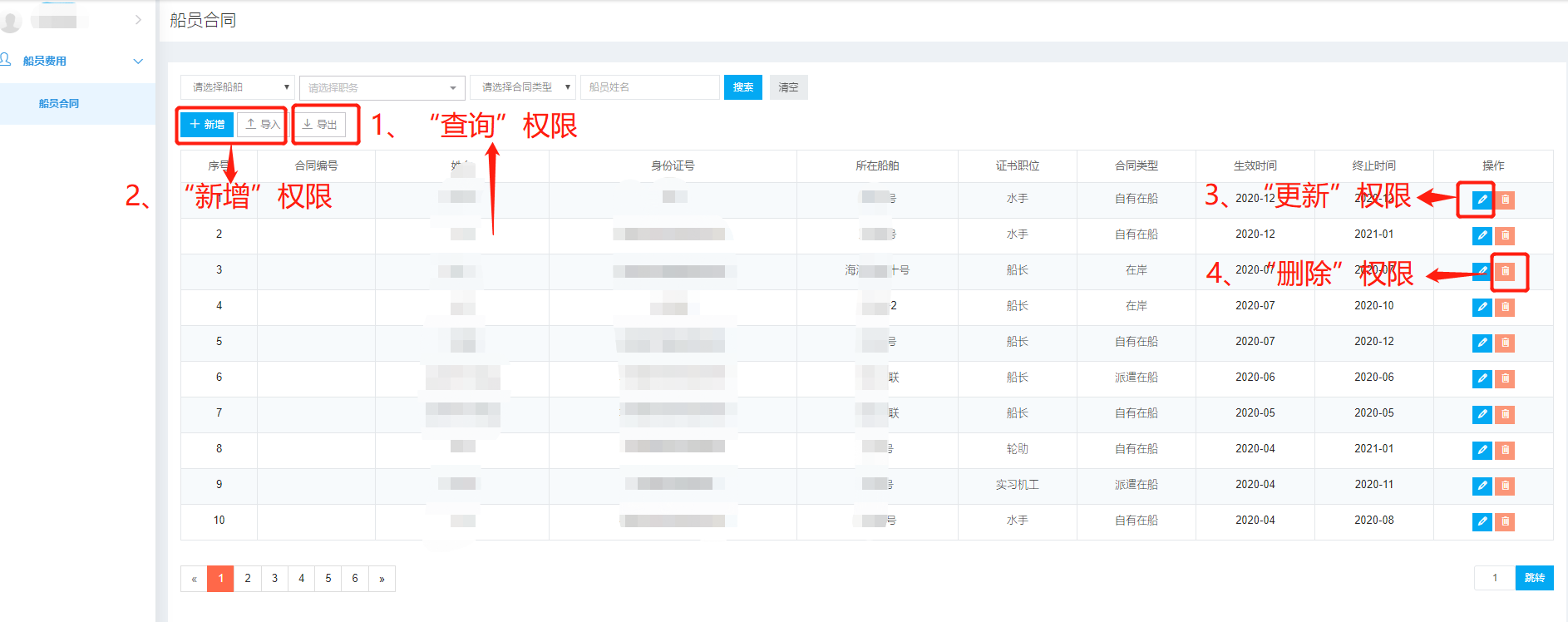This screenshot has height=622, width=1568.
Task: Click end date 2020-10 in row 4
Action: click(x=1374, y=306)
